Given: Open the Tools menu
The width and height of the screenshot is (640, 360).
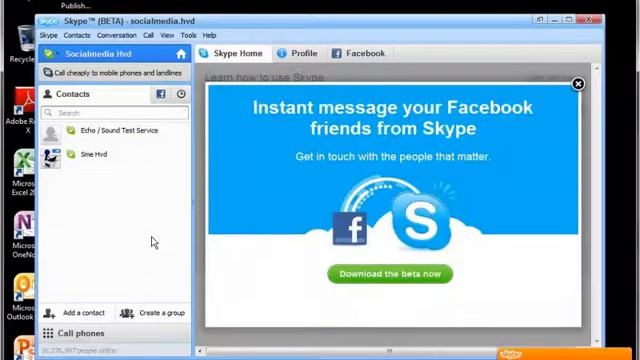Looking at the screenshot, I should [x=188, y=36].
